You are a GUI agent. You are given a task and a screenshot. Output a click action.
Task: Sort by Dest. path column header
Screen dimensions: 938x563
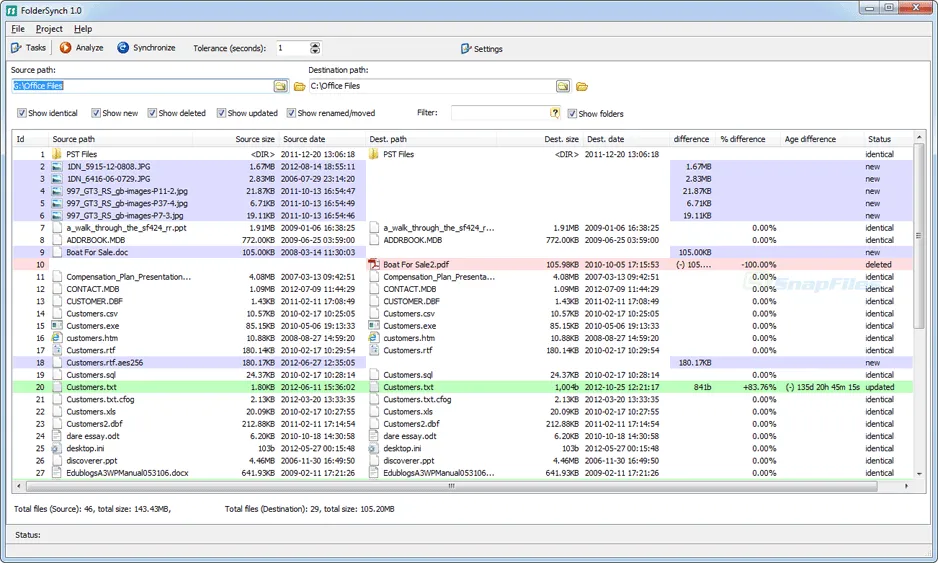(431, 139)
